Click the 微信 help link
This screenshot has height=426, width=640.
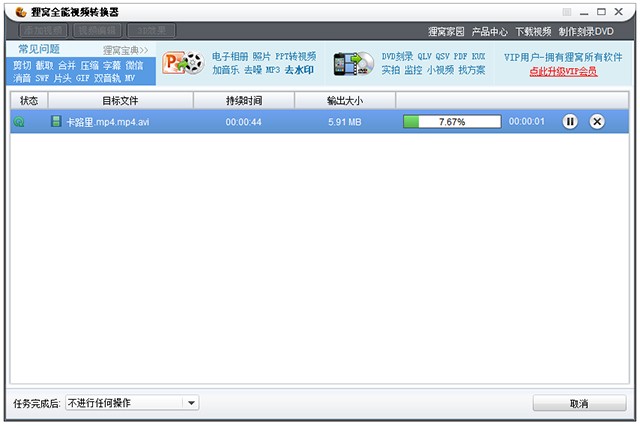coord(134,65)
